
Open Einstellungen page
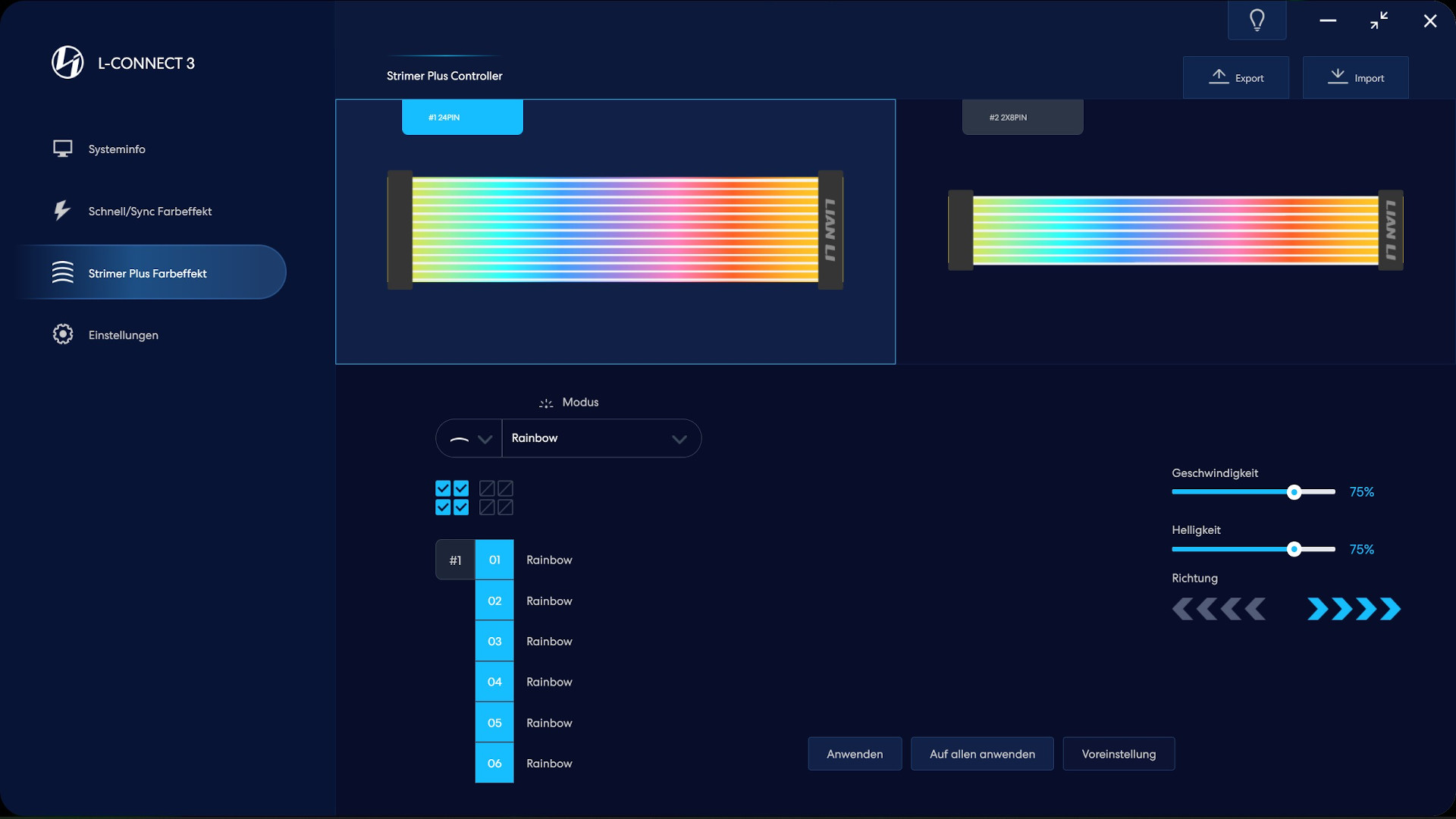[x=124, y=335]
